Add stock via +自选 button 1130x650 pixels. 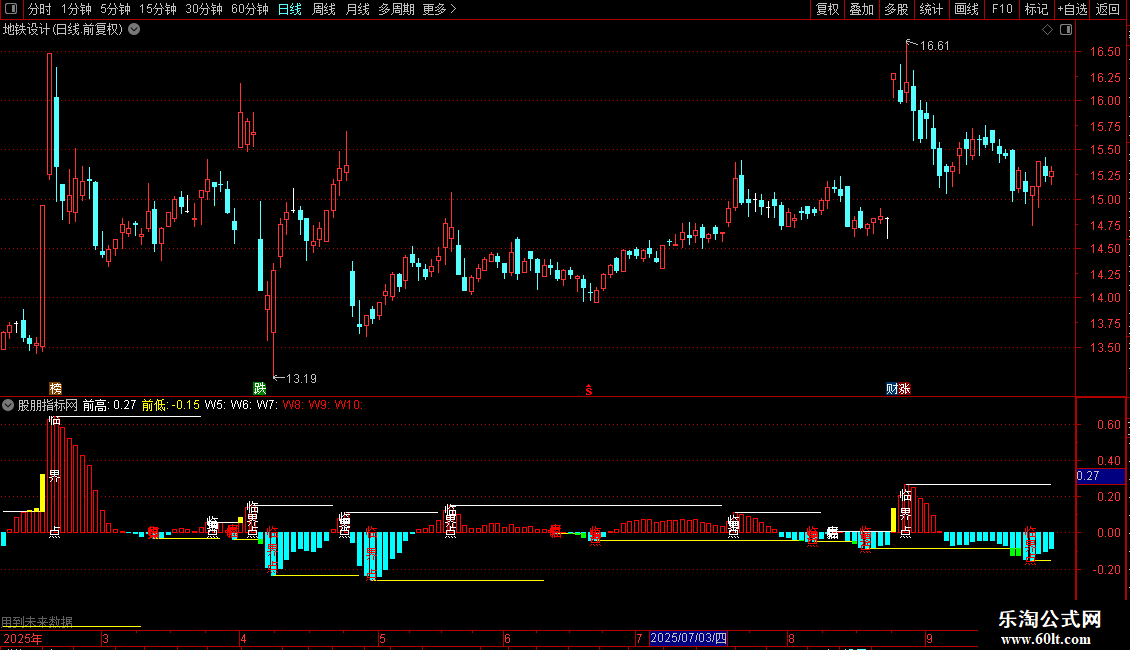1072,9
